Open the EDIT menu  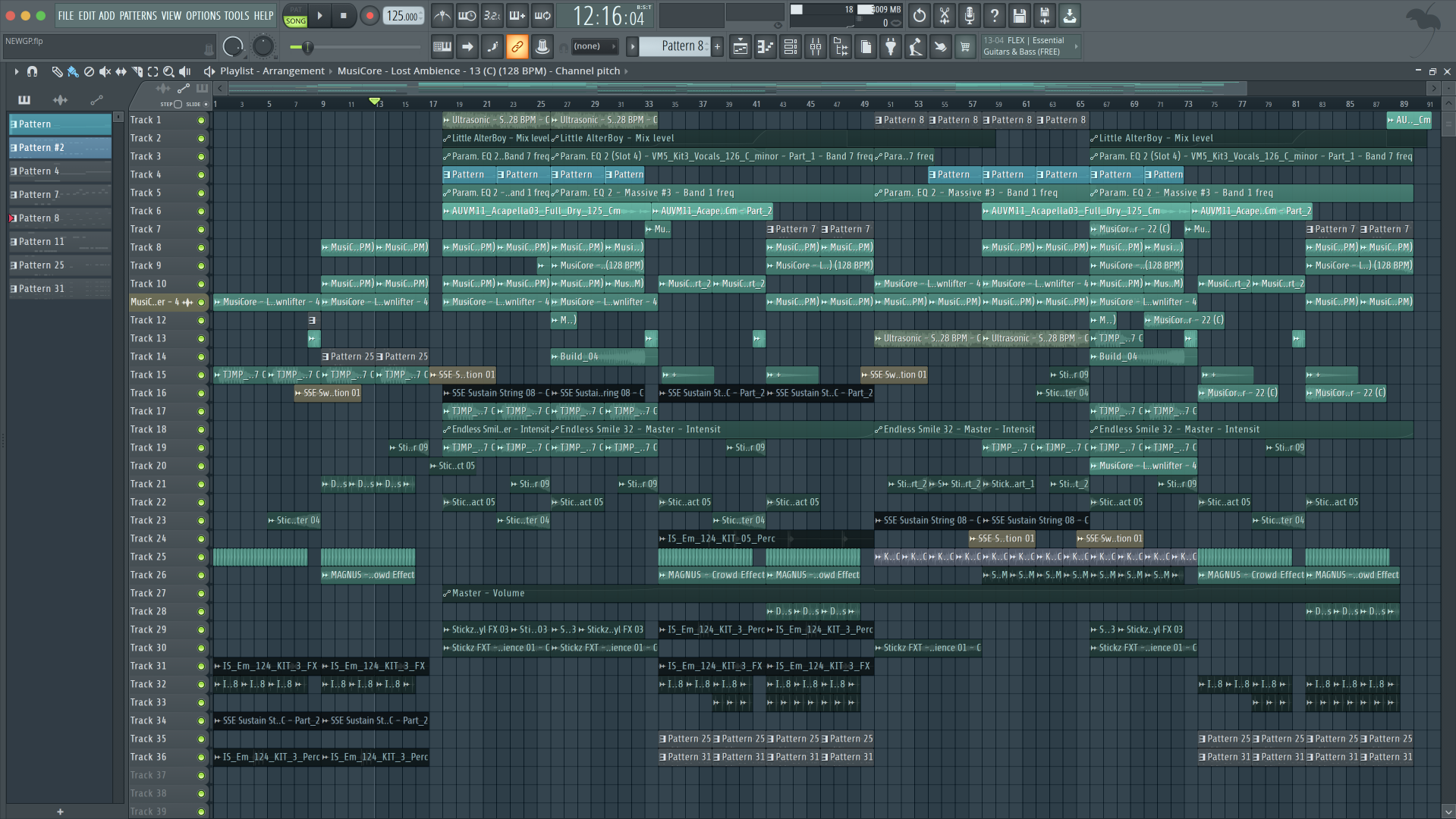pos(86,16)
